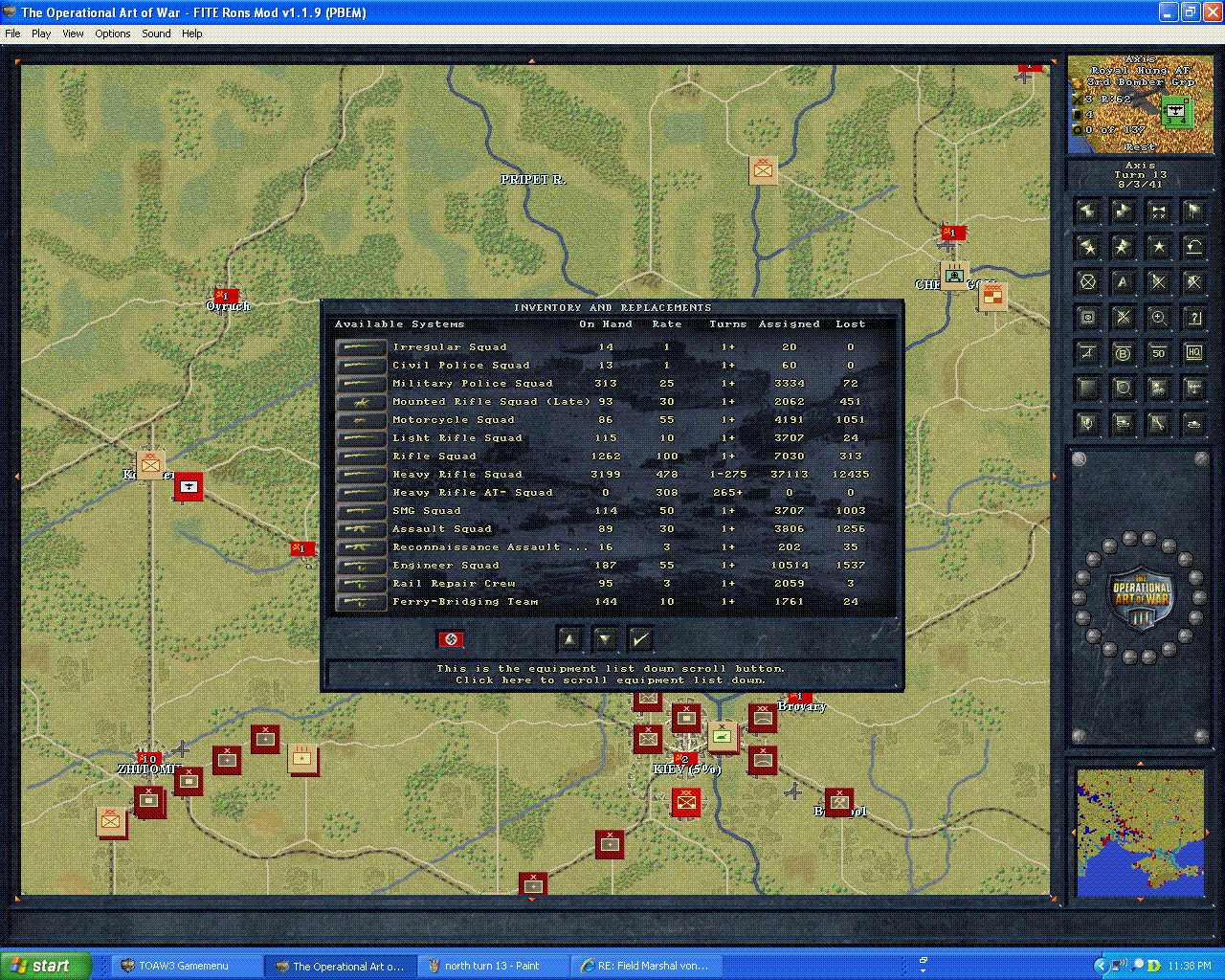
Task: Open the question mark help icon
Action: 1194,317
